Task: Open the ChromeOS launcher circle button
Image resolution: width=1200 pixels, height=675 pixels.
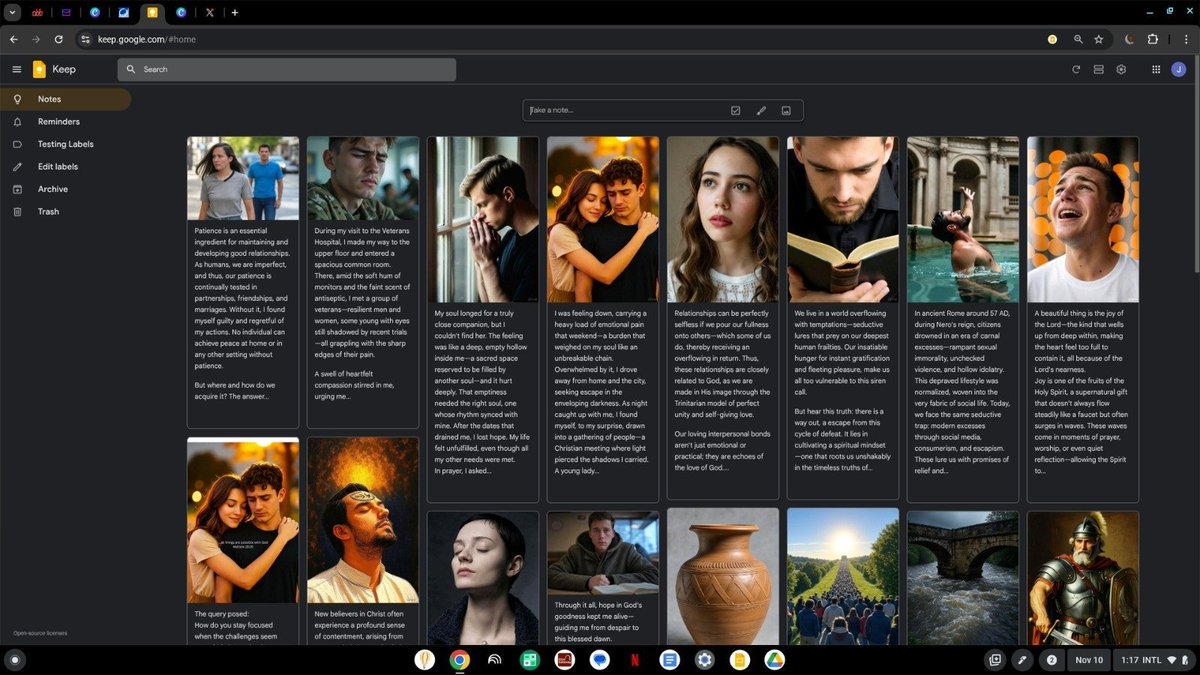Action: pyautogui.click(x=14, y=660)
